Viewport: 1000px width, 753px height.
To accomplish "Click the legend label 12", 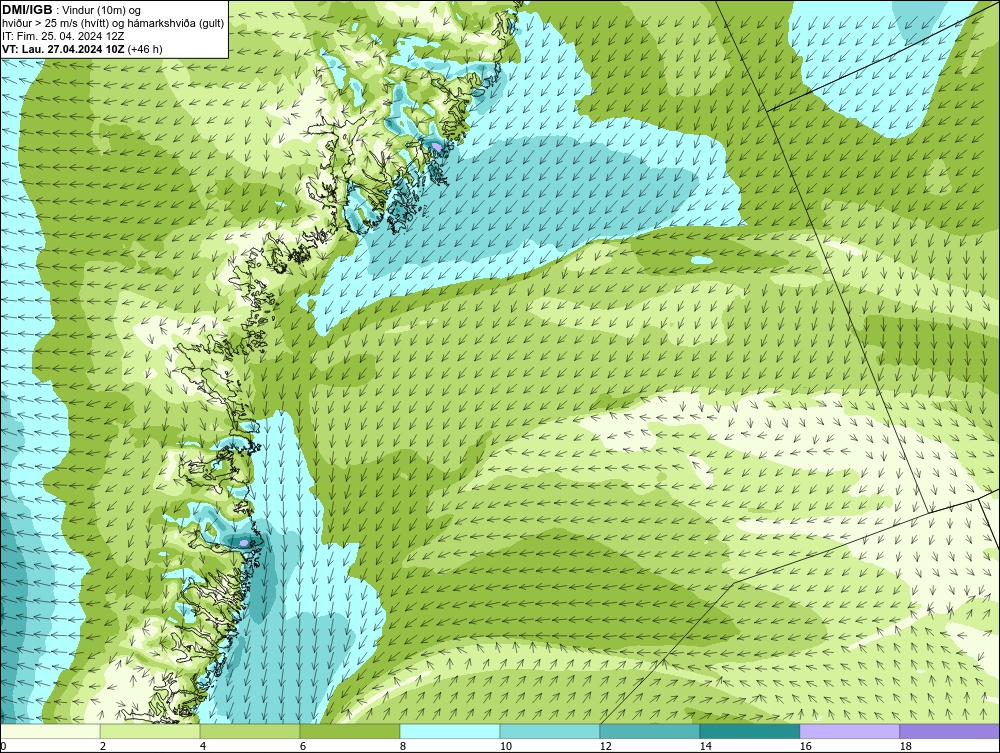I will pyautogui.click(x=605, y=746).
